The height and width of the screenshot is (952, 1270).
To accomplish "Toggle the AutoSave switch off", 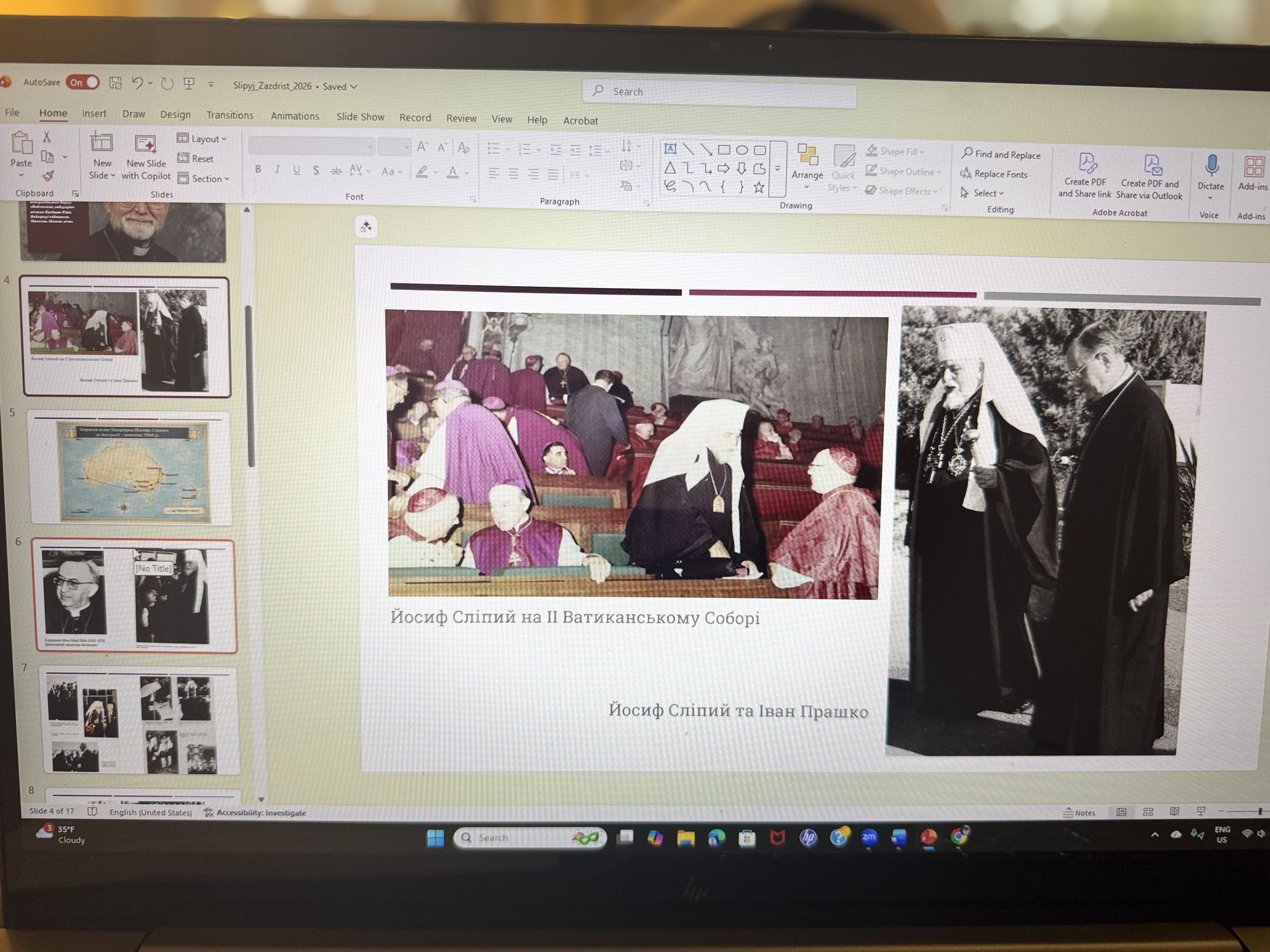I will click(x=83, y=82).
